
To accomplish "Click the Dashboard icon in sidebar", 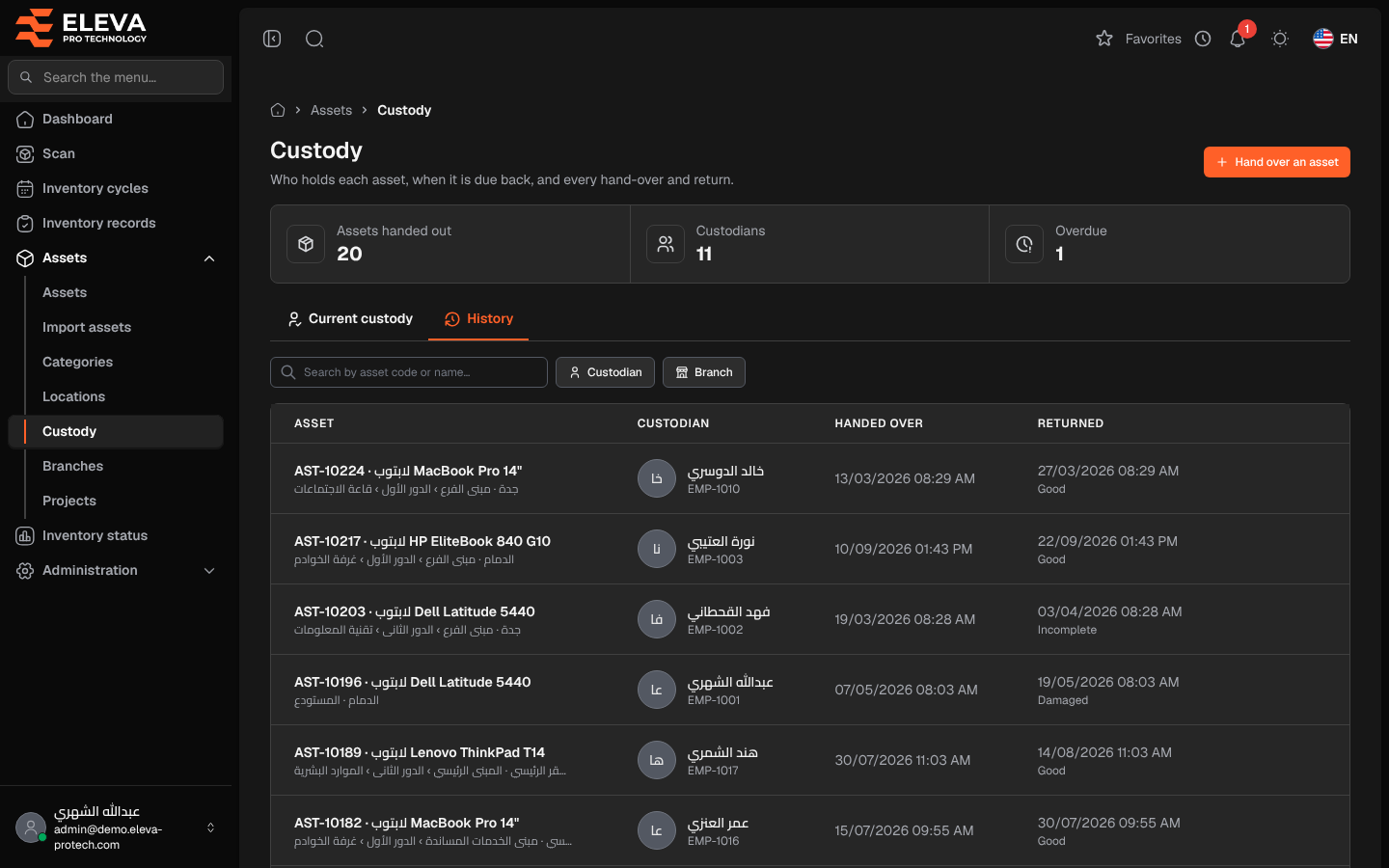I will click(x=25, y=120).
